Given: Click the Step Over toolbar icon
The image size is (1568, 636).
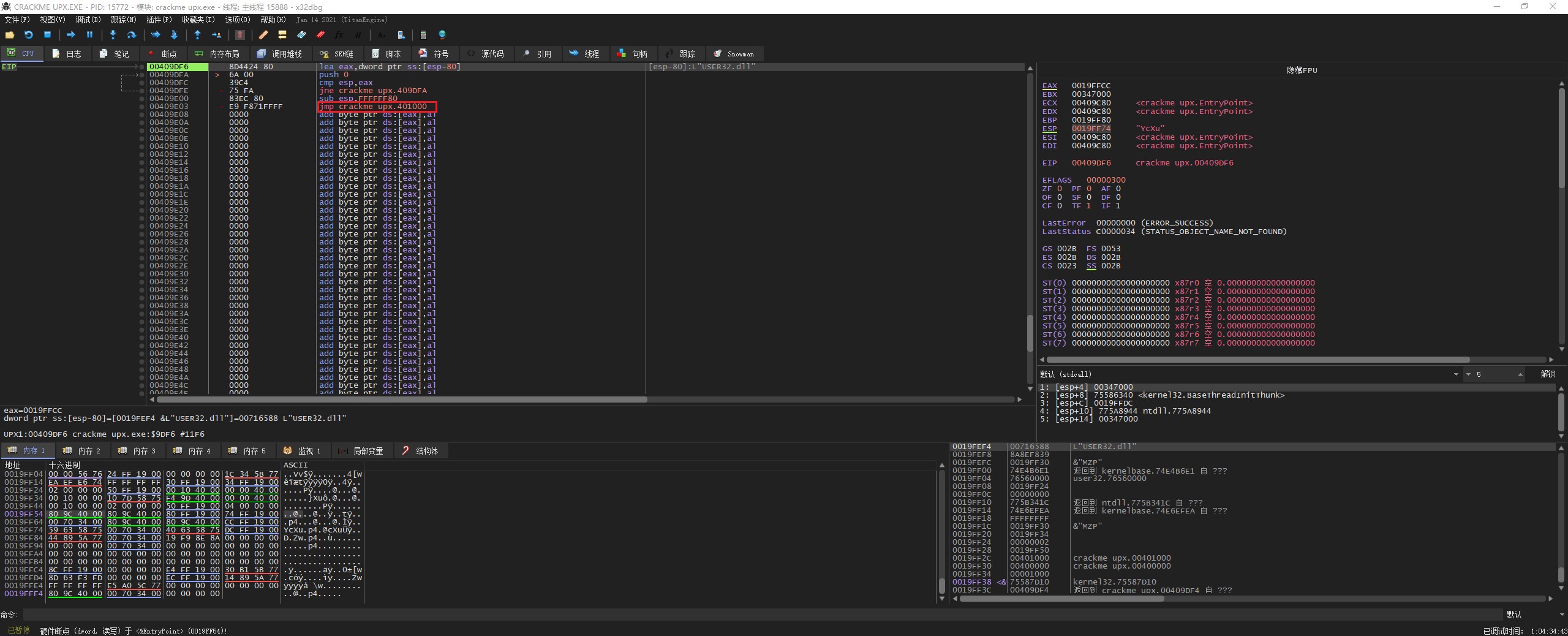Looking at the screenshot, I should 131,35.
